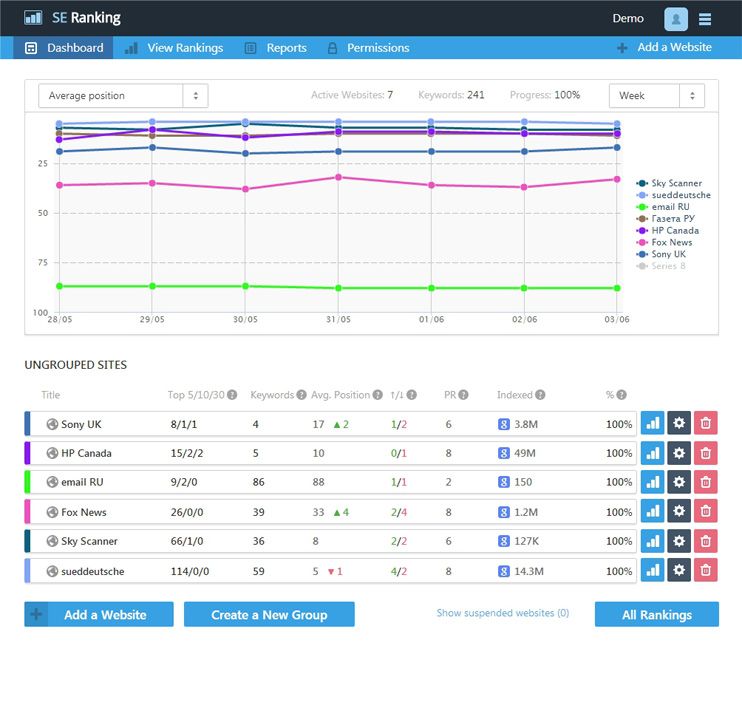
Task: Delete email RU with trash icon
Action: click(706, 482)
